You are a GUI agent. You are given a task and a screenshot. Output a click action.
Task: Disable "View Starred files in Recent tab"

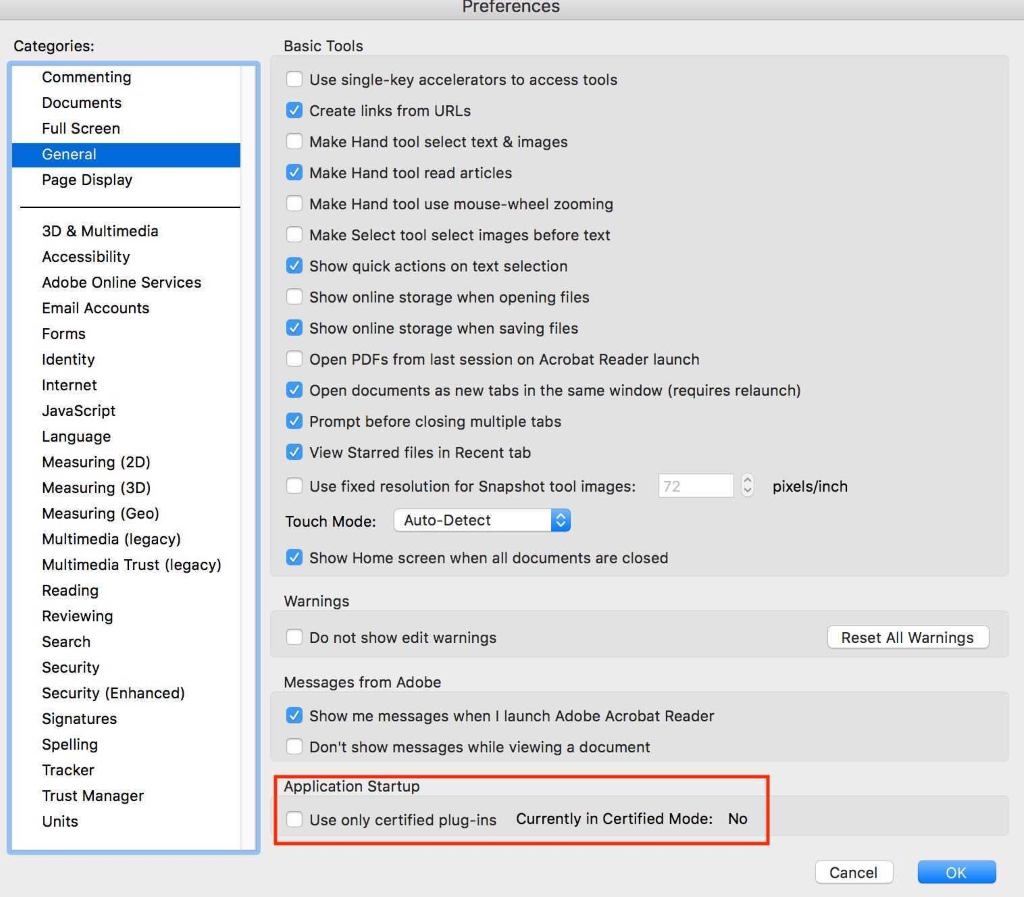294,452
